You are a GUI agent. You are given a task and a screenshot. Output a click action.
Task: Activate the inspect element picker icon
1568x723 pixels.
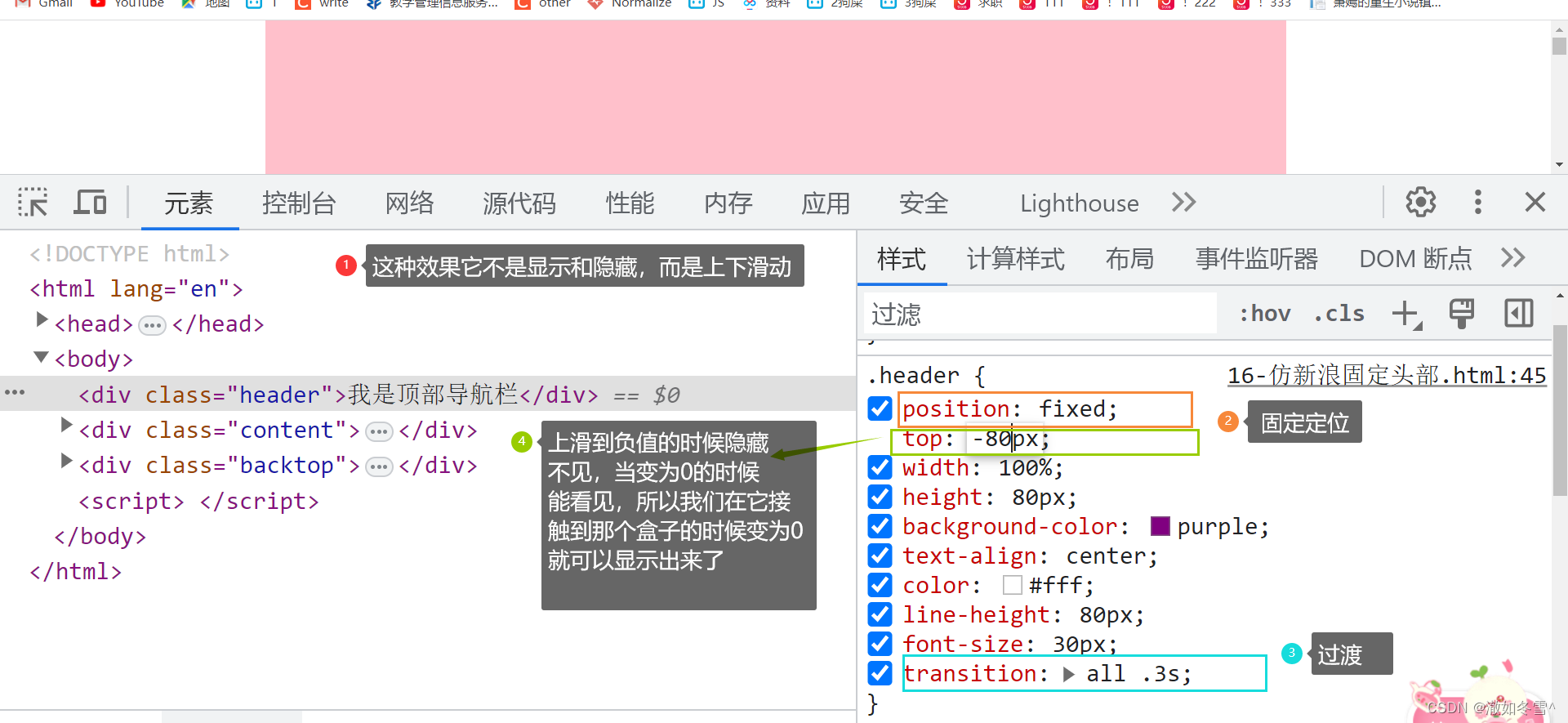click(x=33, y=202)
